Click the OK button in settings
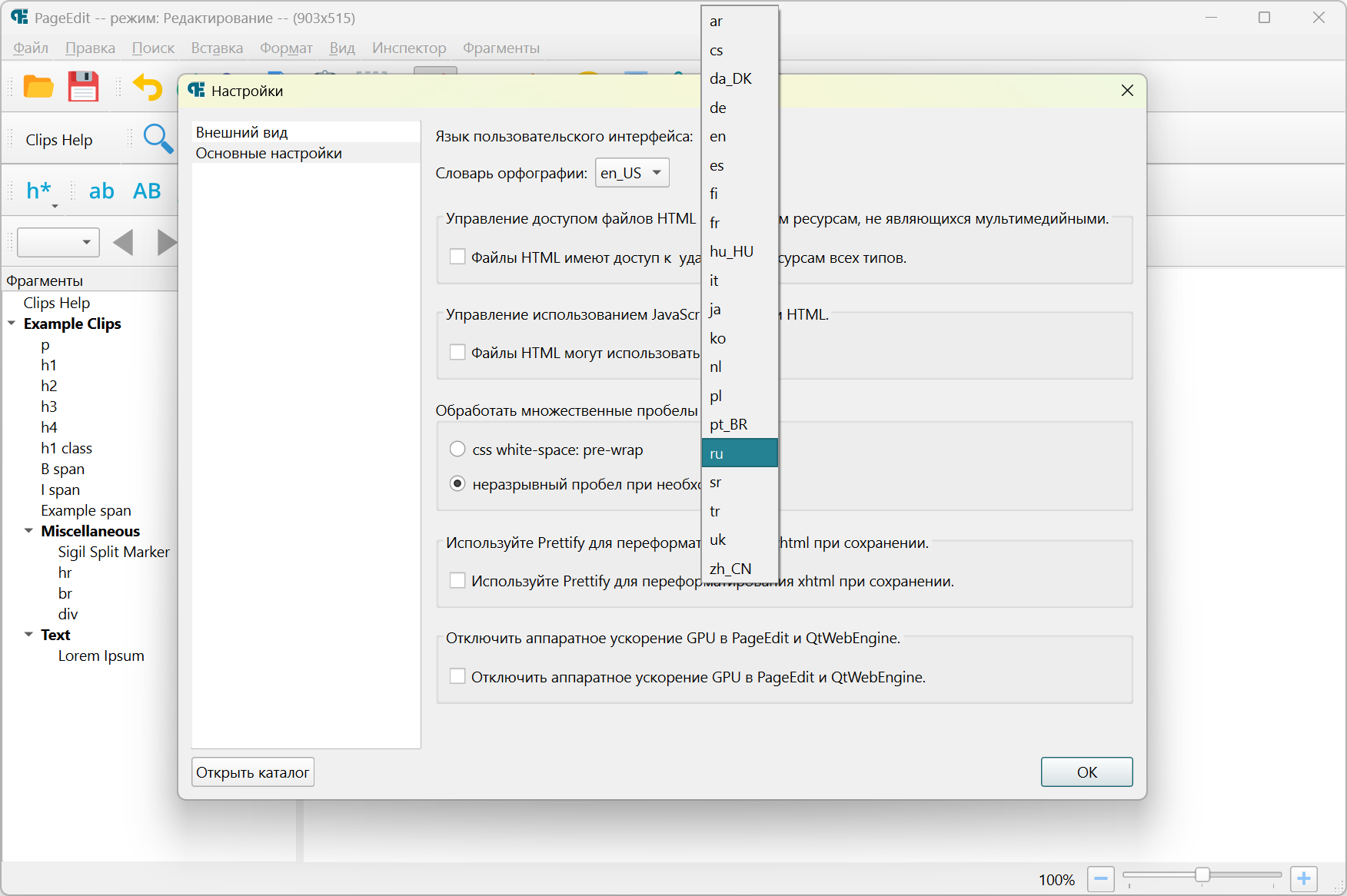Screen dimensions: 1347x896 [x=1086, y=772]
